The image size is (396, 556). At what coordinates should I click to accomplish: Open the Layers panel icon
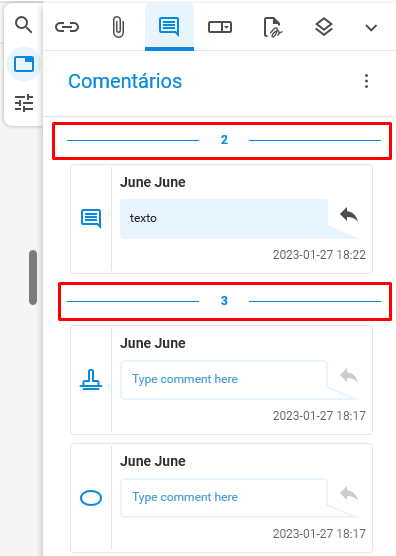324,27
